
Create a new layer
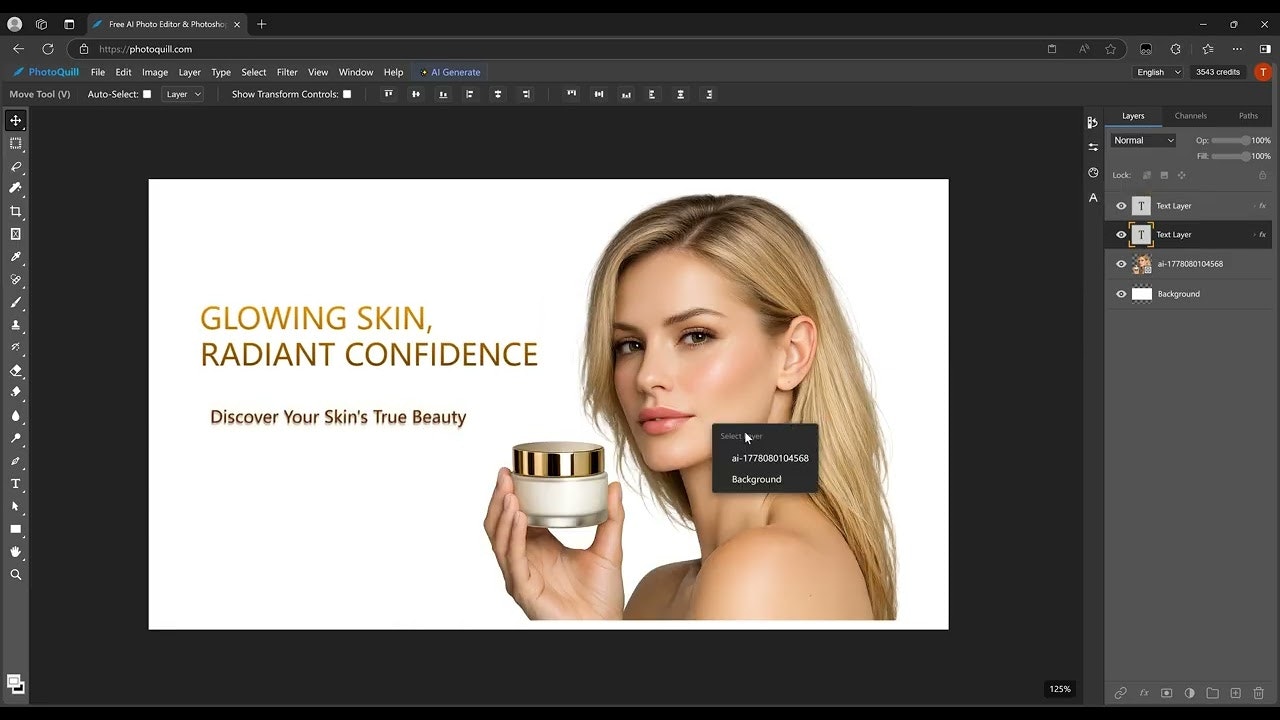tap(1236, 693)
